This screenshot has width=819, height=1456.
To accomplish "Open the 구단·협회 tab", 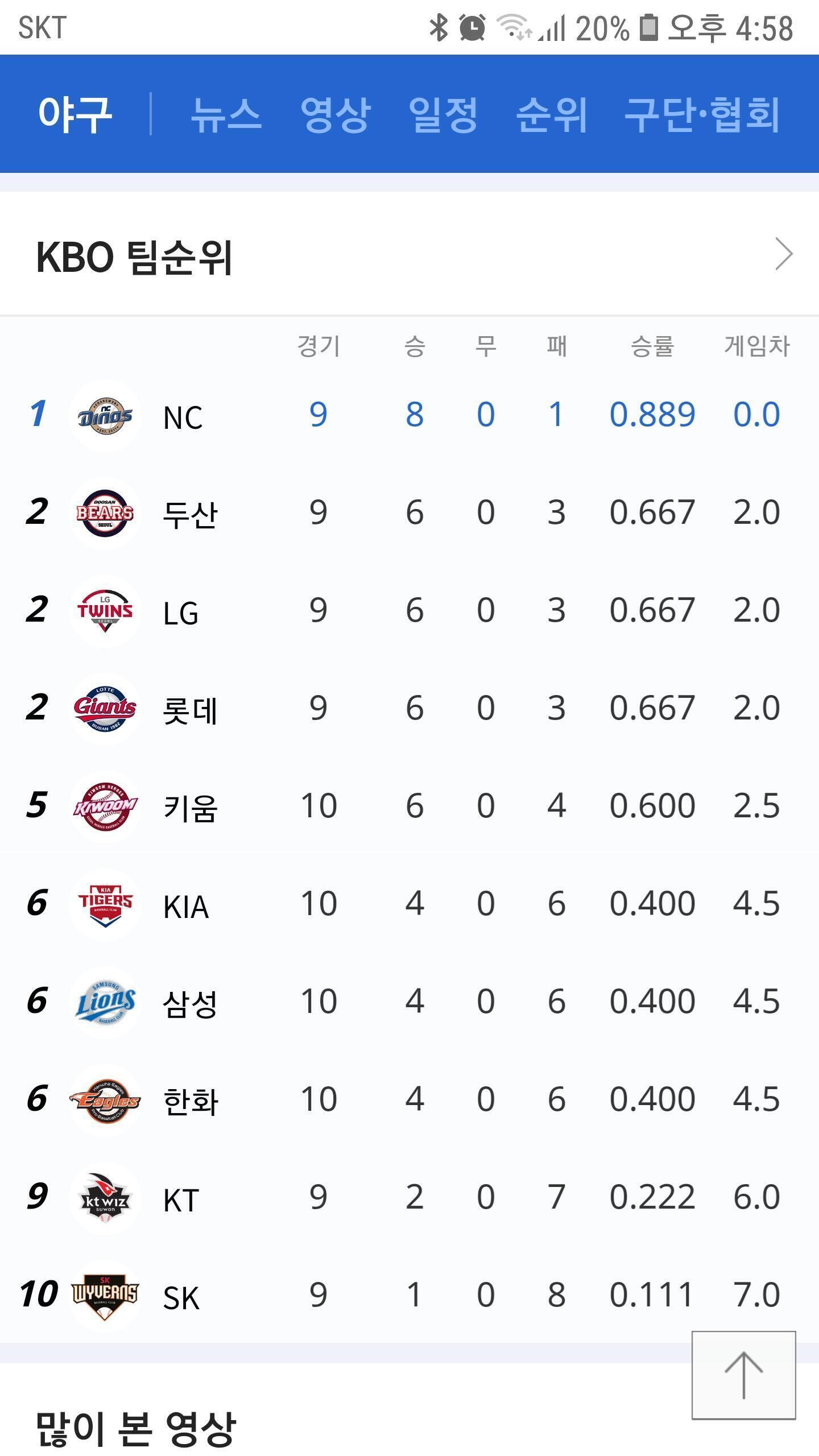I will (x=702, y=114).
